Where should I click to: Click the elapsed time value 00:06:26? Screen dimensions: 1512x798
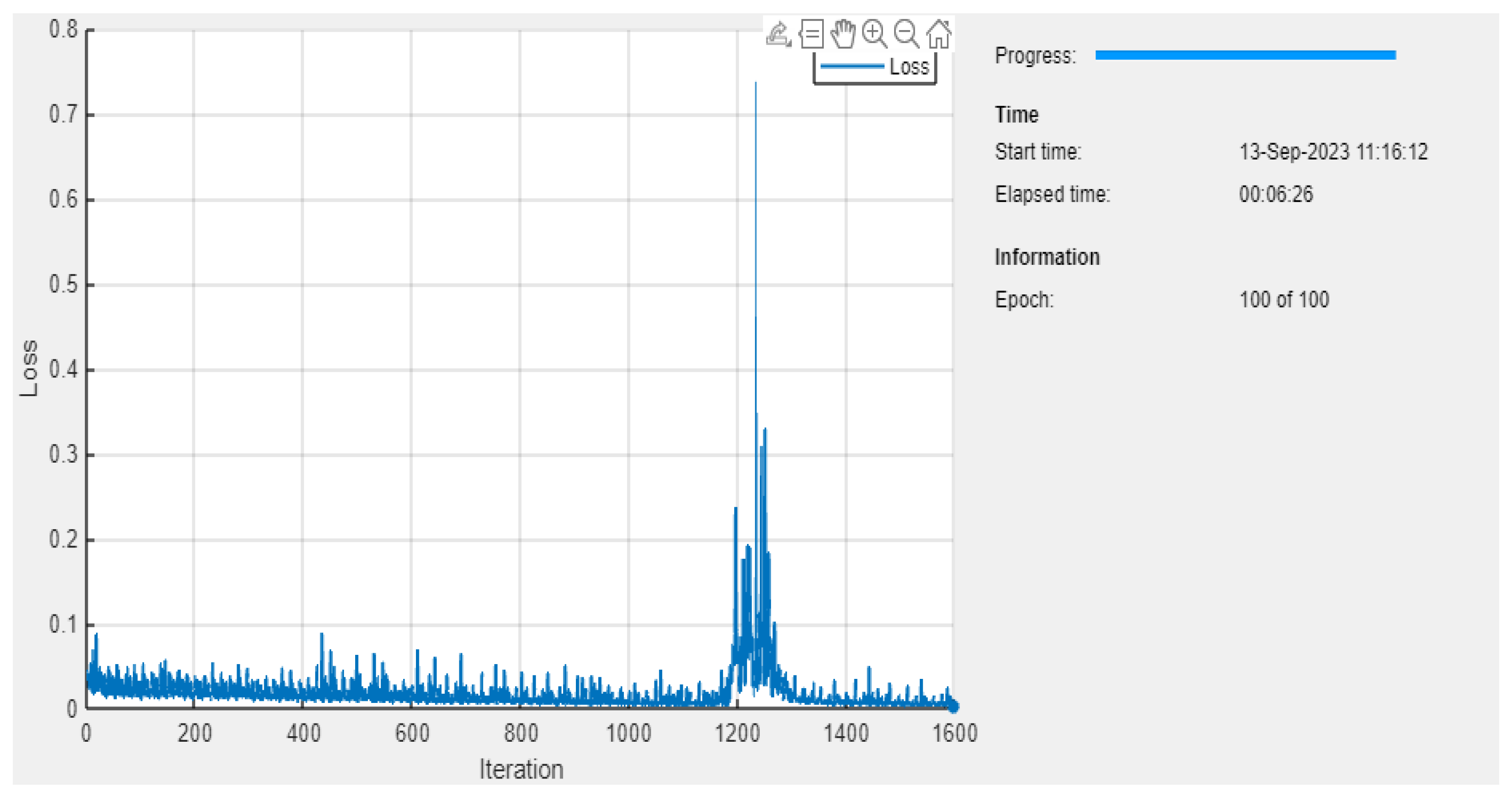click(1275, 194)
